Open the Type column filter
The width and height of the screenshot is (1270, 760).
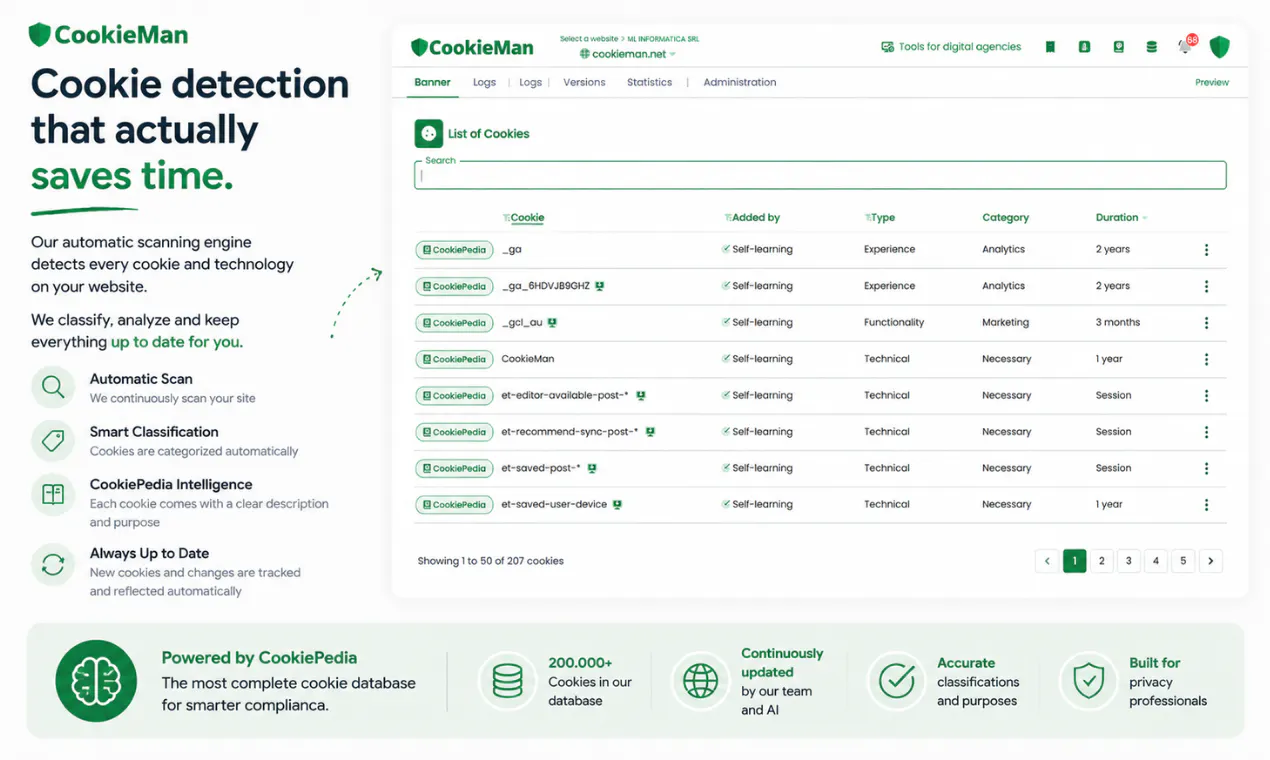[x=867, y=218]
